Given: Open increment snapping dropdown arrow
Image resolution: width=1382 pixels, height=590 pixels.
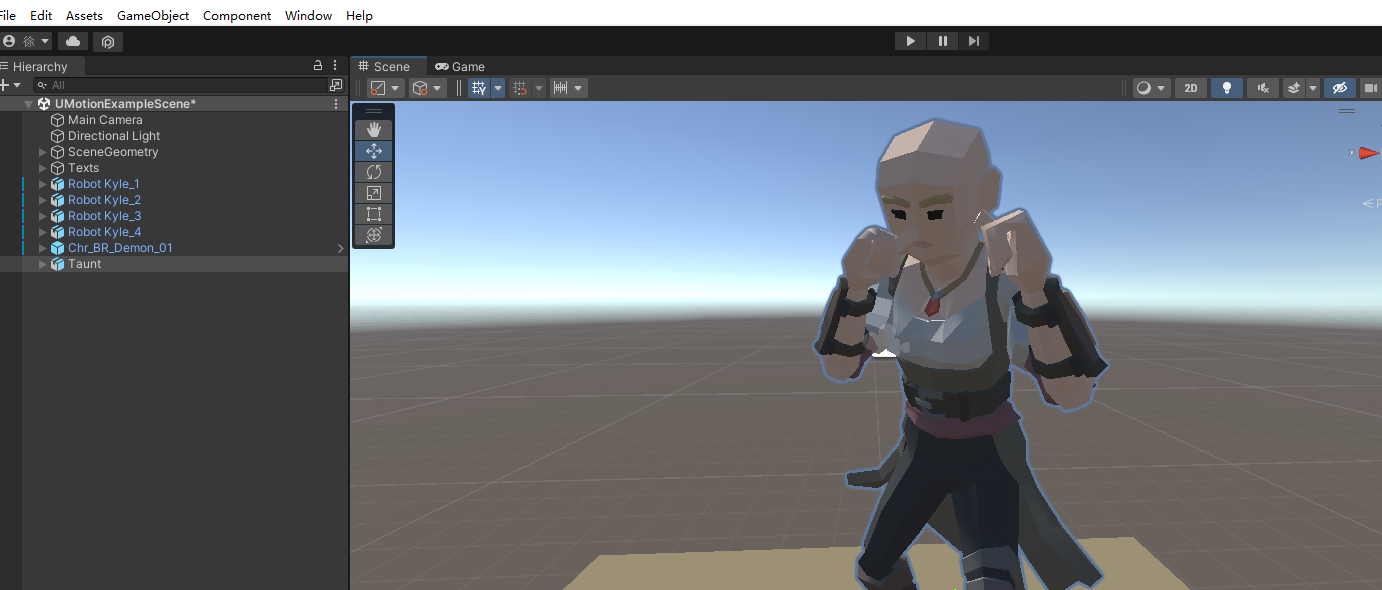Looking at the screenshot, I should (579, 88).
